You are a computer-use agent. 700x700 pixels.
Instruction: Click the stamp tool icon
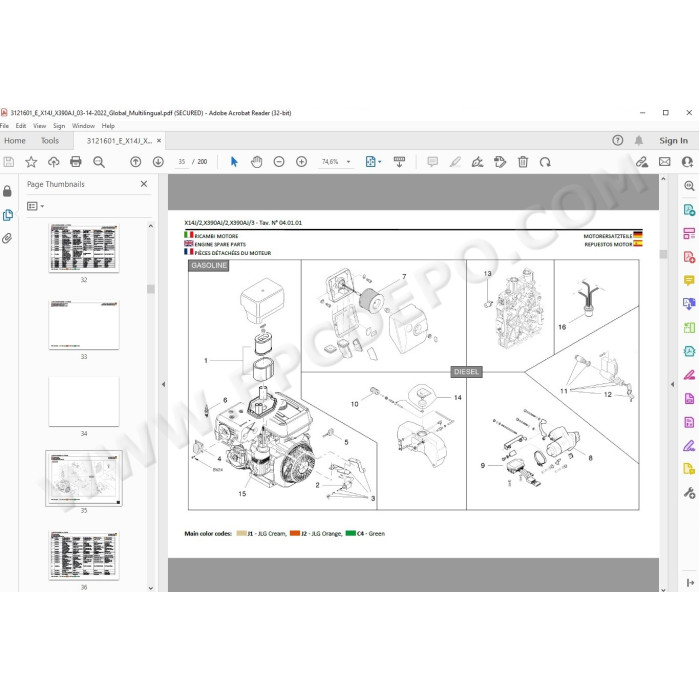[x=500, y=162]
